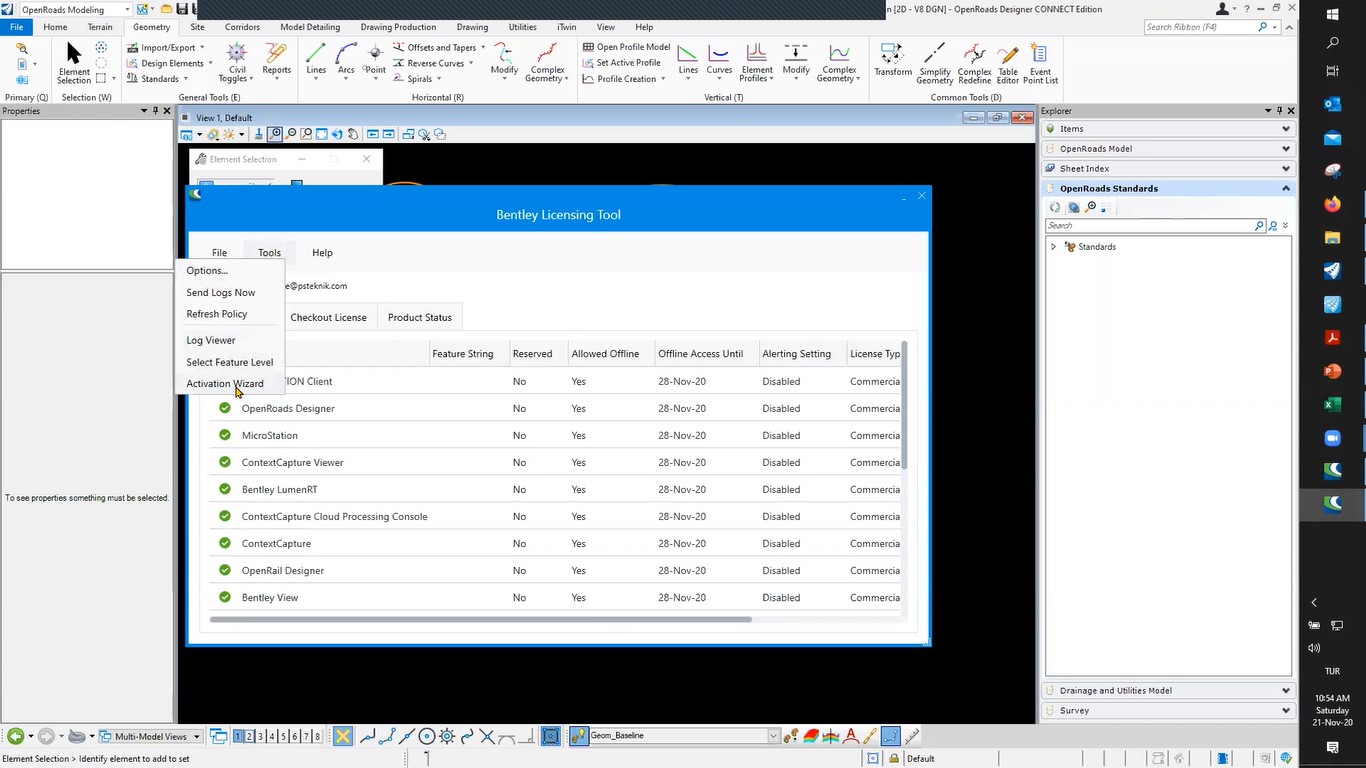Select the Transform tool
The image size is (1366, 768).
click(x=893, y=59)
